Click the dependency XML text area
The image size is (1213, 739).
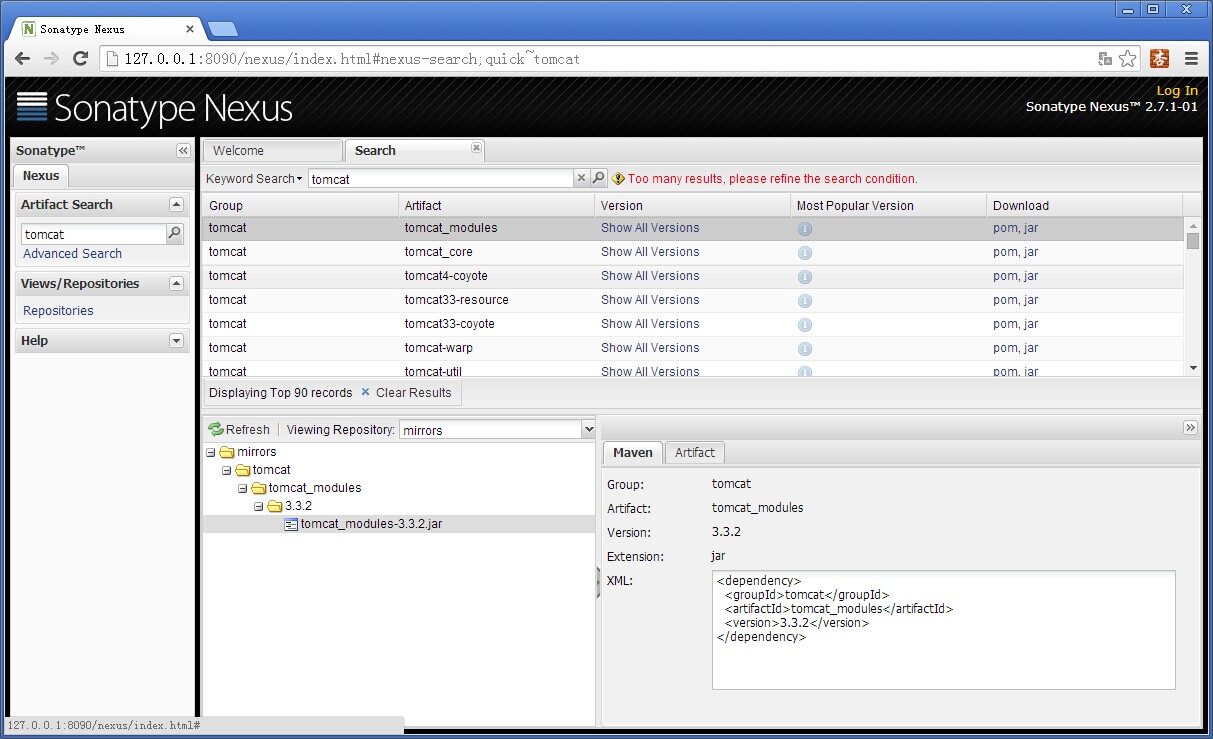943,630
